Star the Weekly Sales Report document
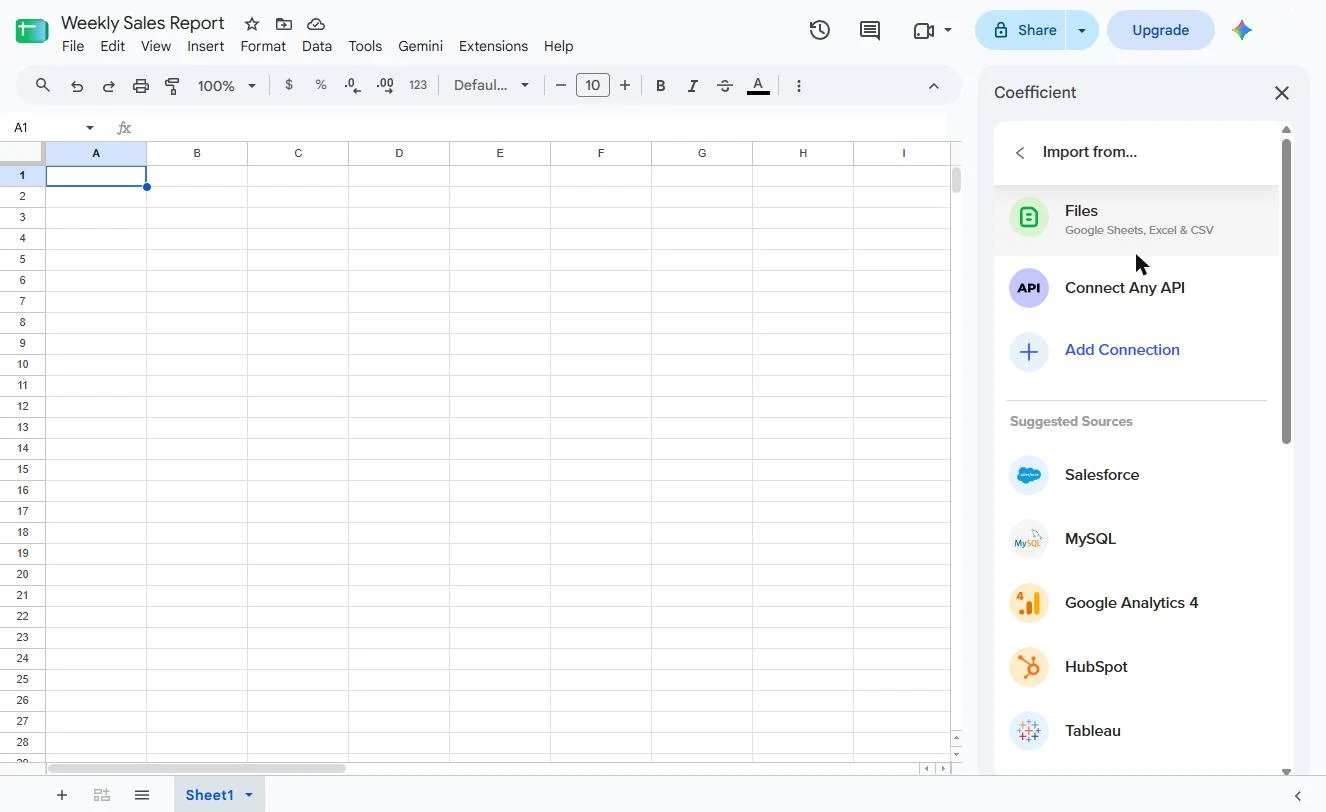This screenshot has width=1326, height=812. 252,24
